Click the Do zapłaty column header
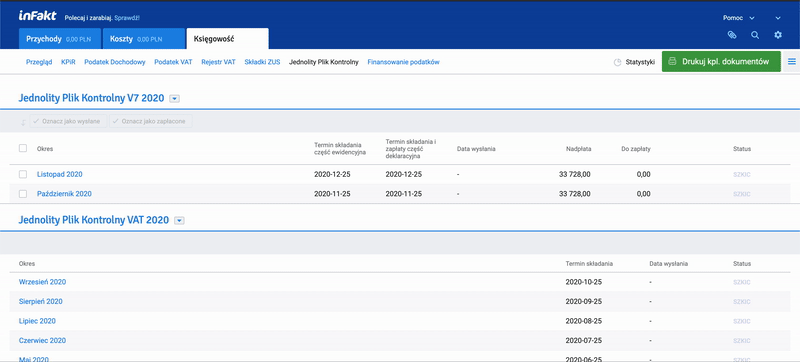This screenshot has height=362, width=800. pos(636,149)
